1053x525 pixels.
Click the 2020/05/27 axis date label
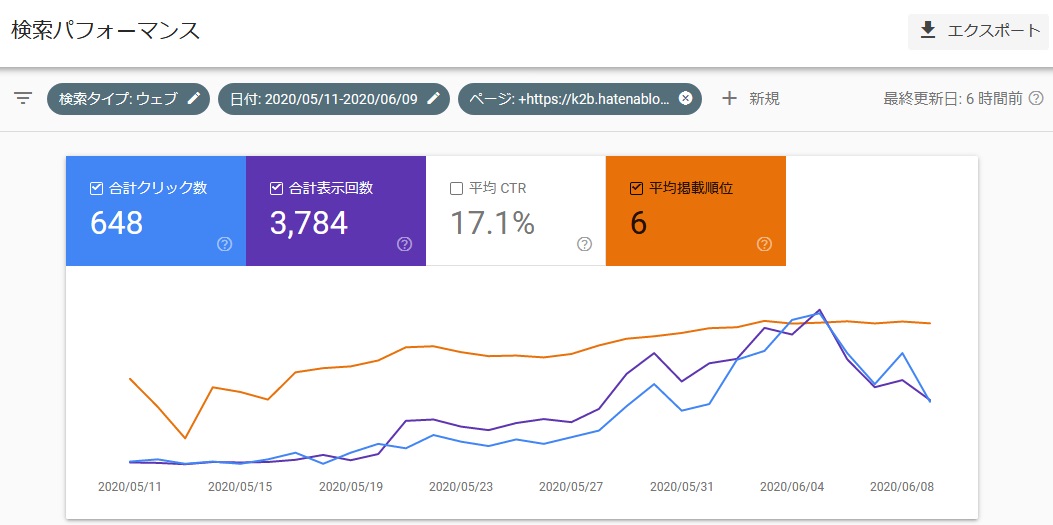(x=571, y=487)
